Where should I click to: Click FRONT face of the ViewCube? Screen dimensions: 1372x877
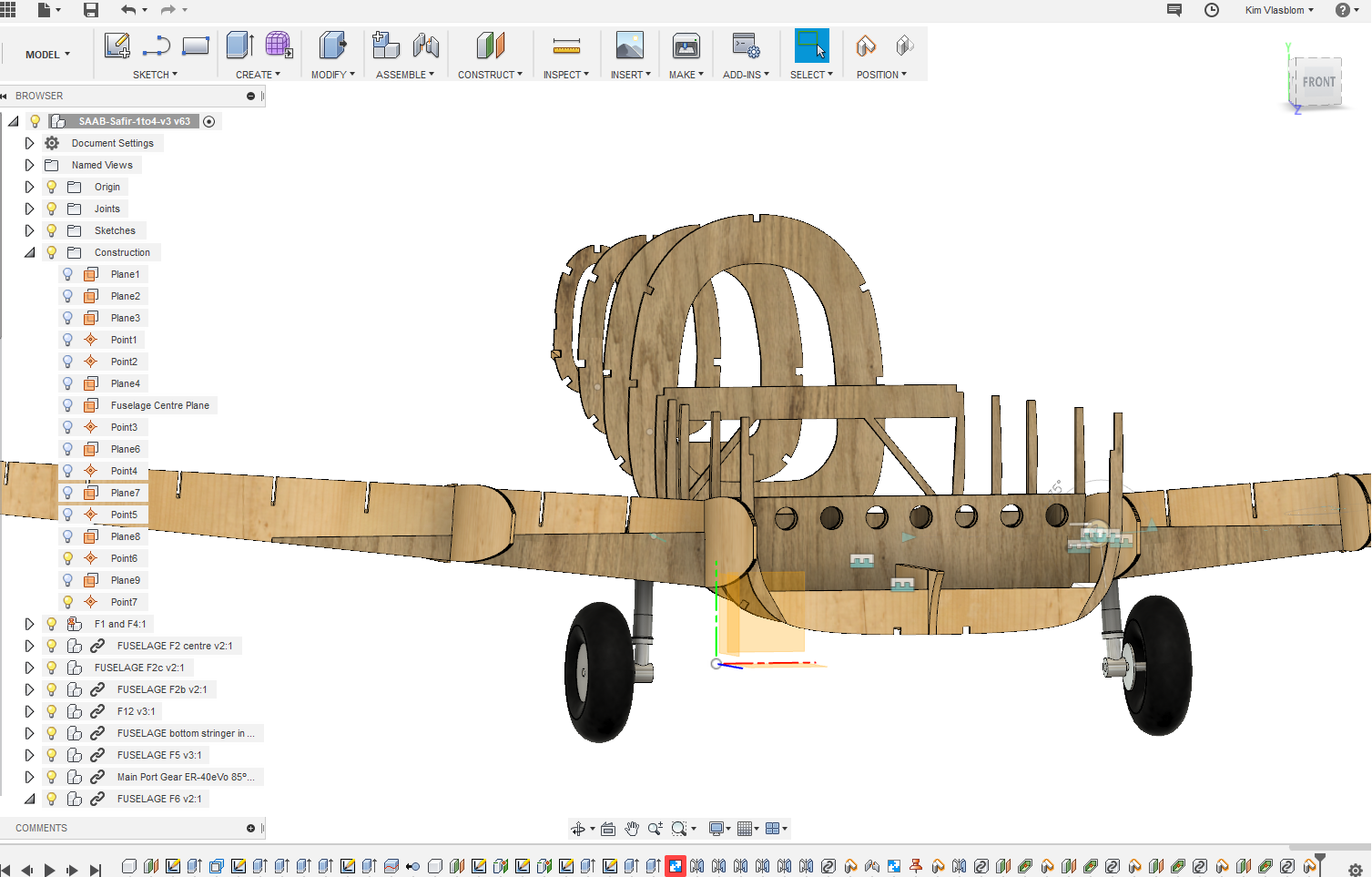pos(1318,82)
